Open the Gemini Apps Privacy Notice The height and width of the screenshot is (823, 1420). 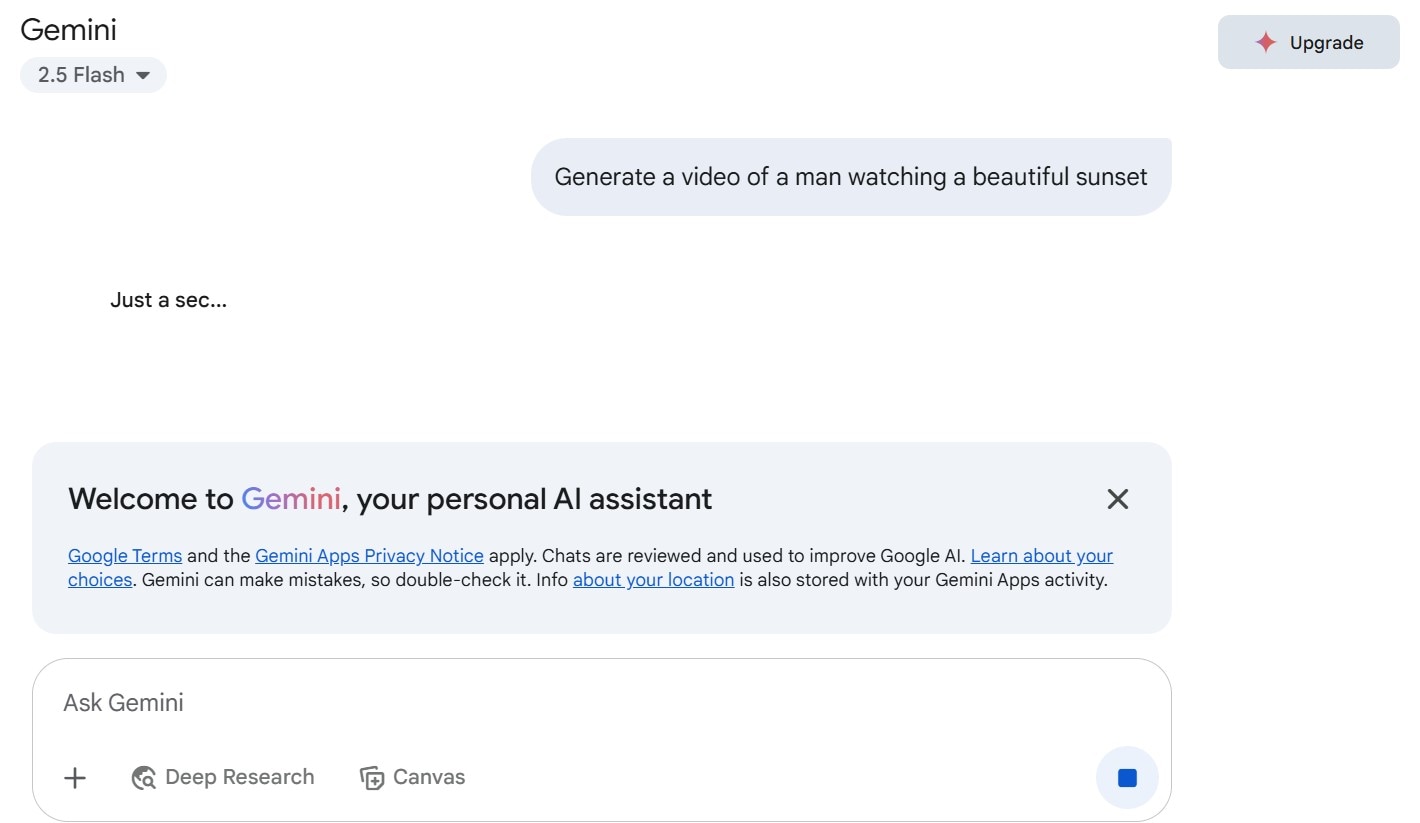click(x=369, y=556)
